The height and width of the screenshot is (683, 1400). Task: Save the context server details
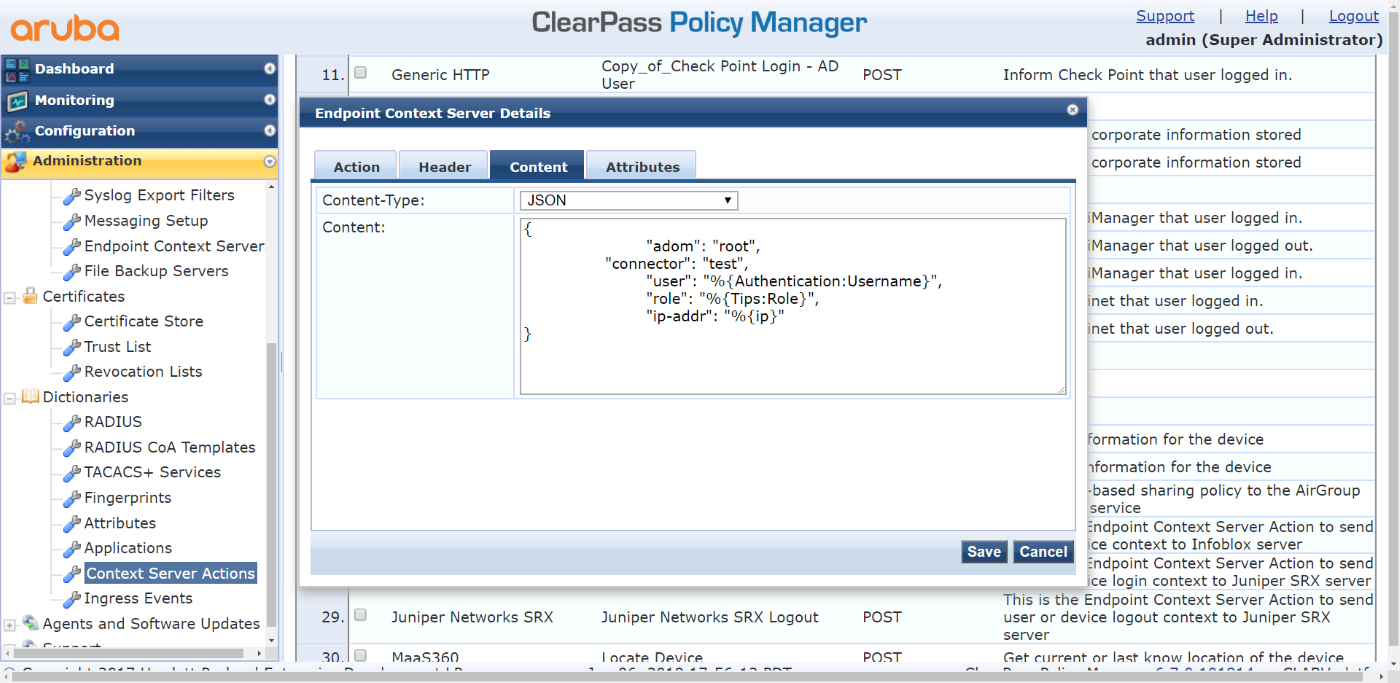point(984,552)
